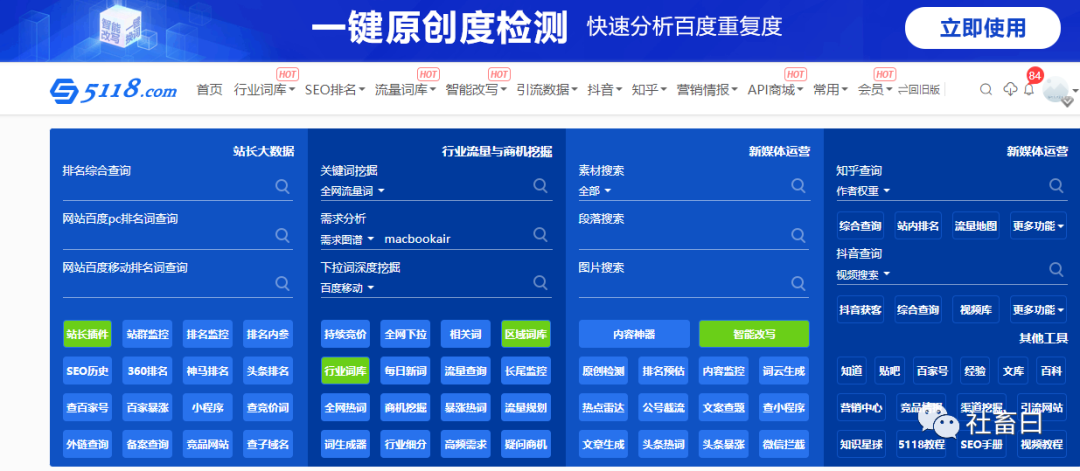Click search icon for 关键词挖掘
Screen dimensions: 1080x471
(x=541, y=185)
